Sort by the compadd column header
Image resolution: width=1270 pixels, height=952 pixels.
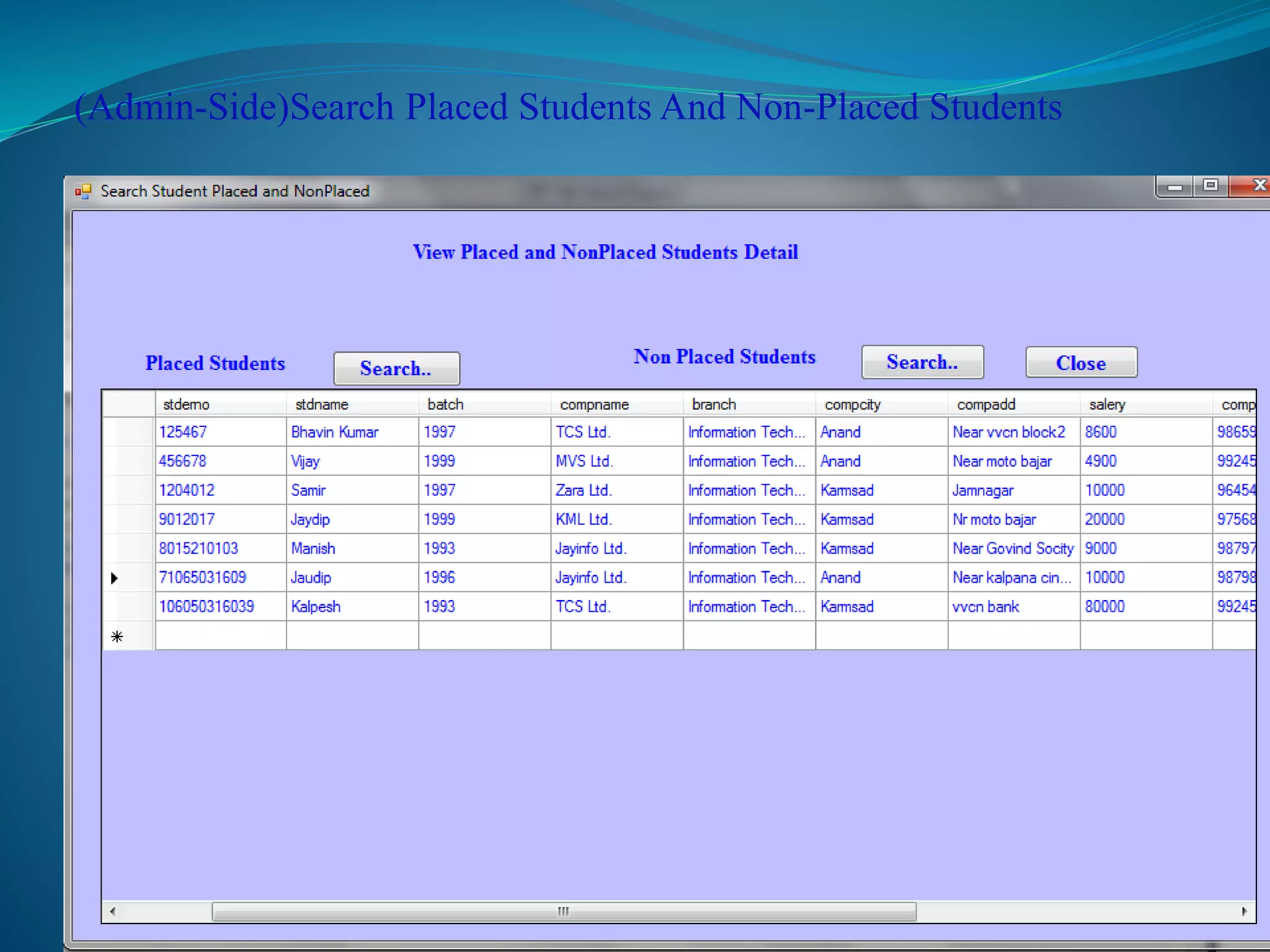(1015, 404)
